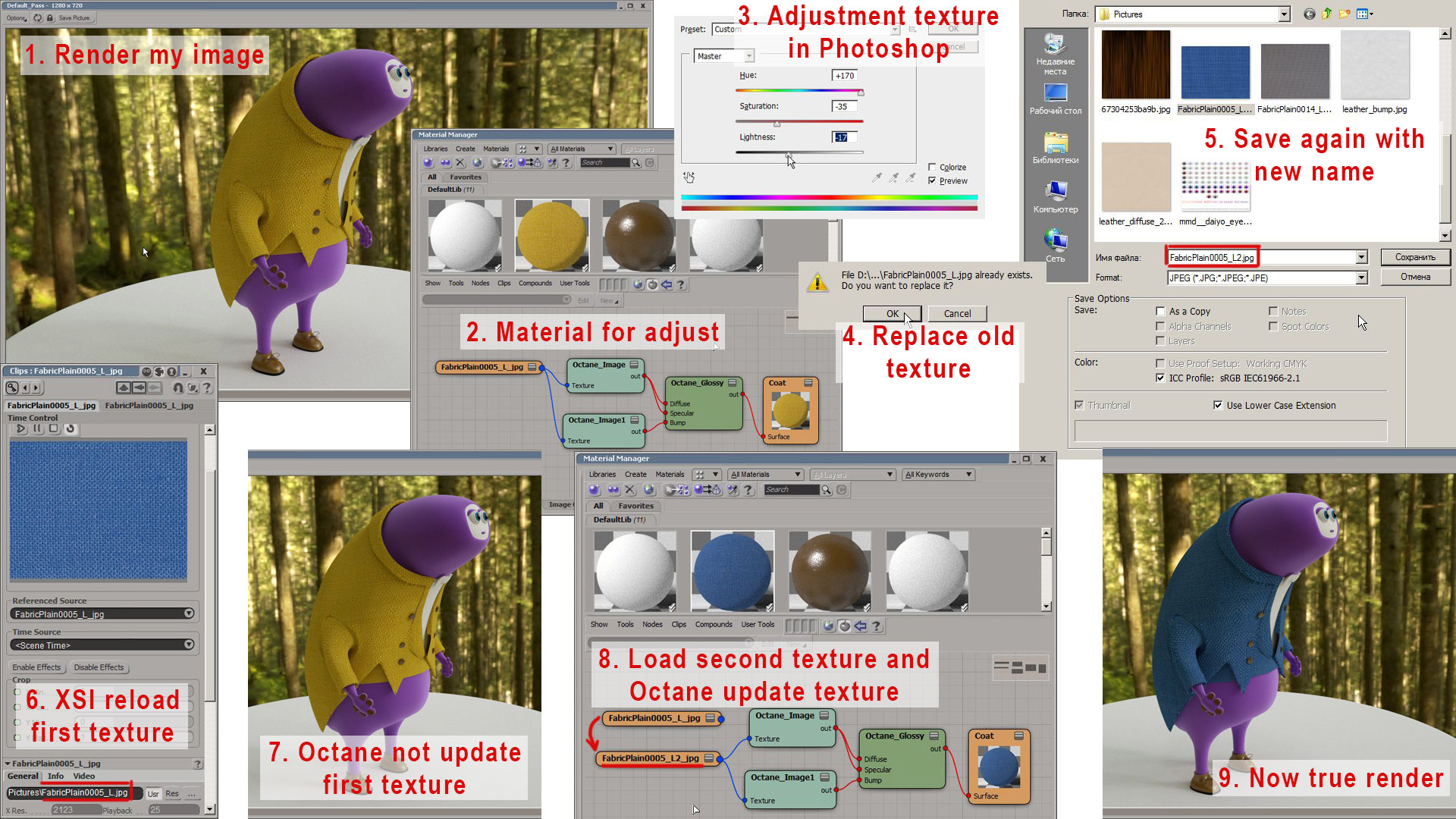Click the question mark help icon in Clips panel
The image size is (1456, 819).
point(207,388)
